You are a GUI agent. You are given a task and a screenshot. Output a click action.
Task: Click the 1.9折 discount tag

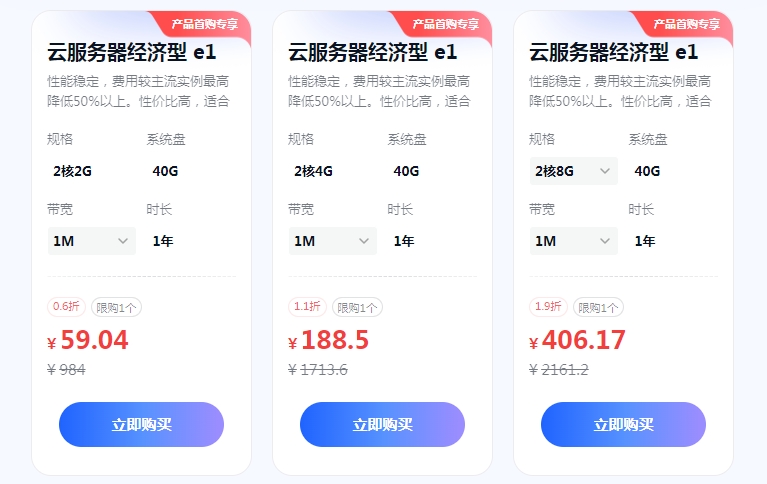[548, 307]
